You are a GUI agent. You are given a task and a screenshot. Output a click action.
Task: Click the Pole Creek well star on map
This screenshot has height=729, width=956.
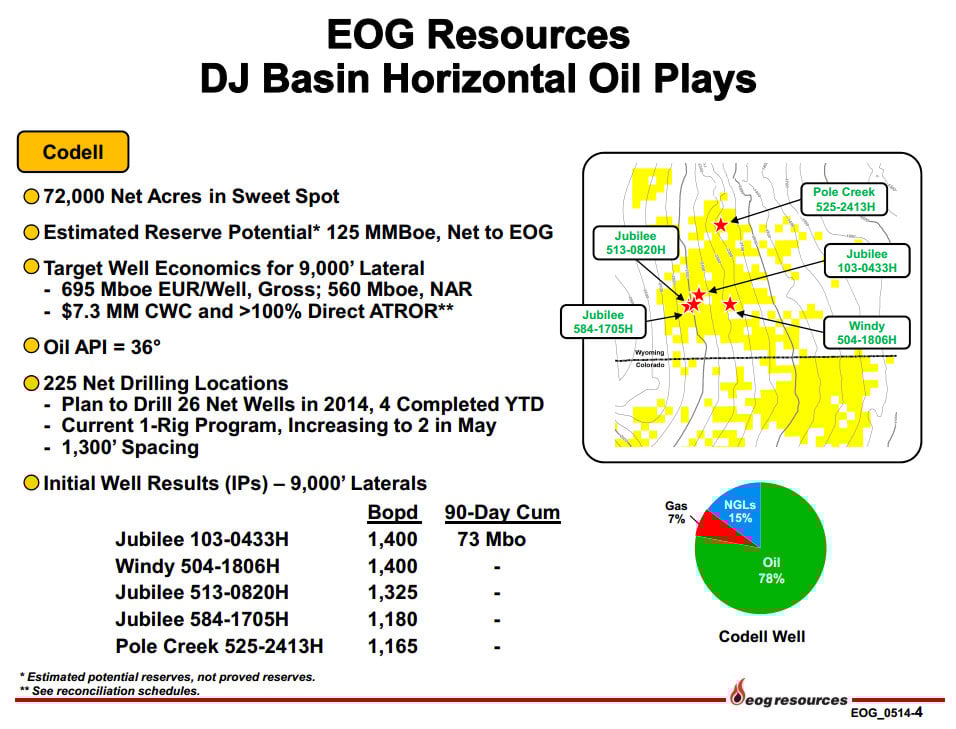tap(721, 225)
